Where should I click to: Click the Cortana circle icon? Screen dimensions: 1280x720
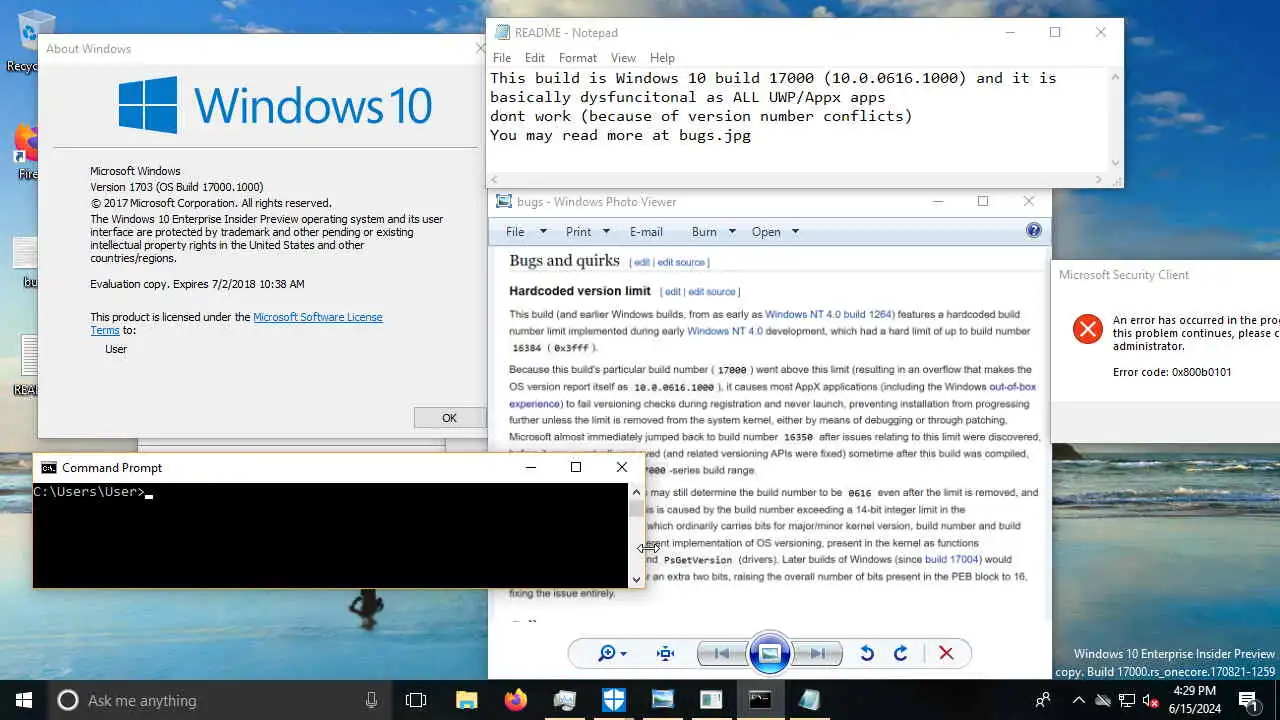[67, 700]
